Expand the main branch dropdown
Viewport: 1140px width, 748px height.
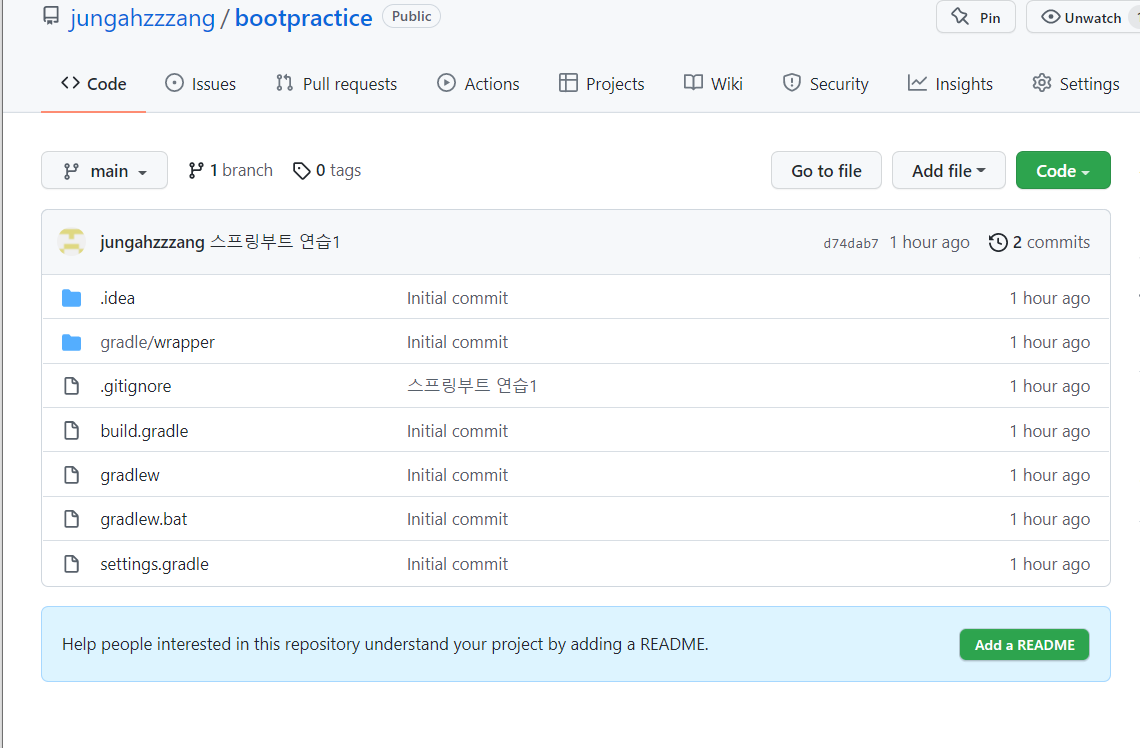click(105, 170)
